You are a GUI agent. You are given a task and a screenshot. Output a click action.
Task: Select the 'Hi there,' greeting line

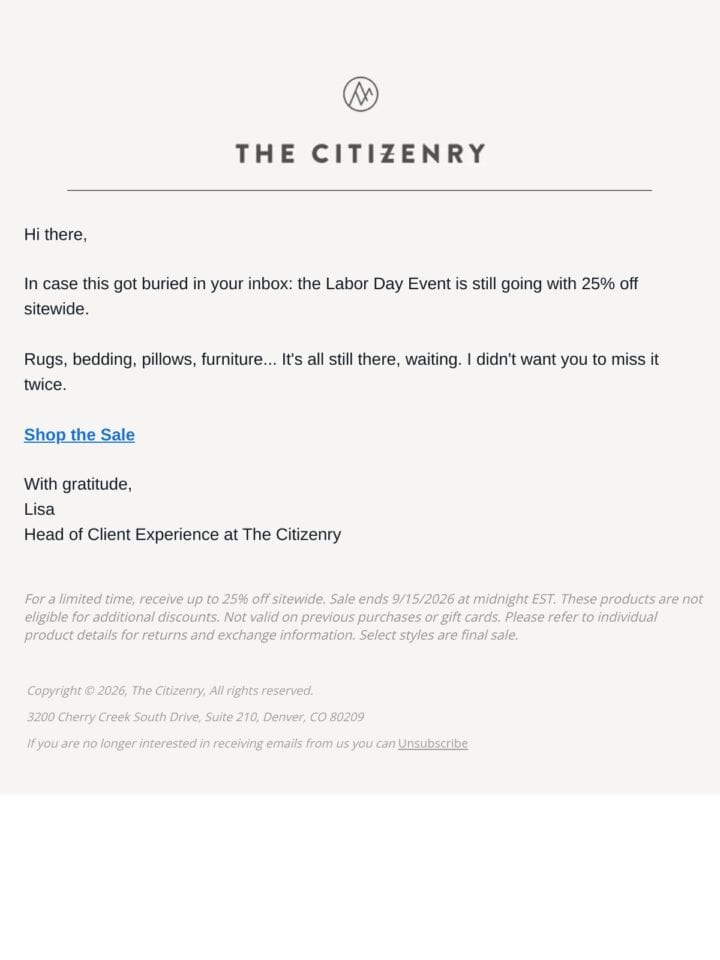55,234
